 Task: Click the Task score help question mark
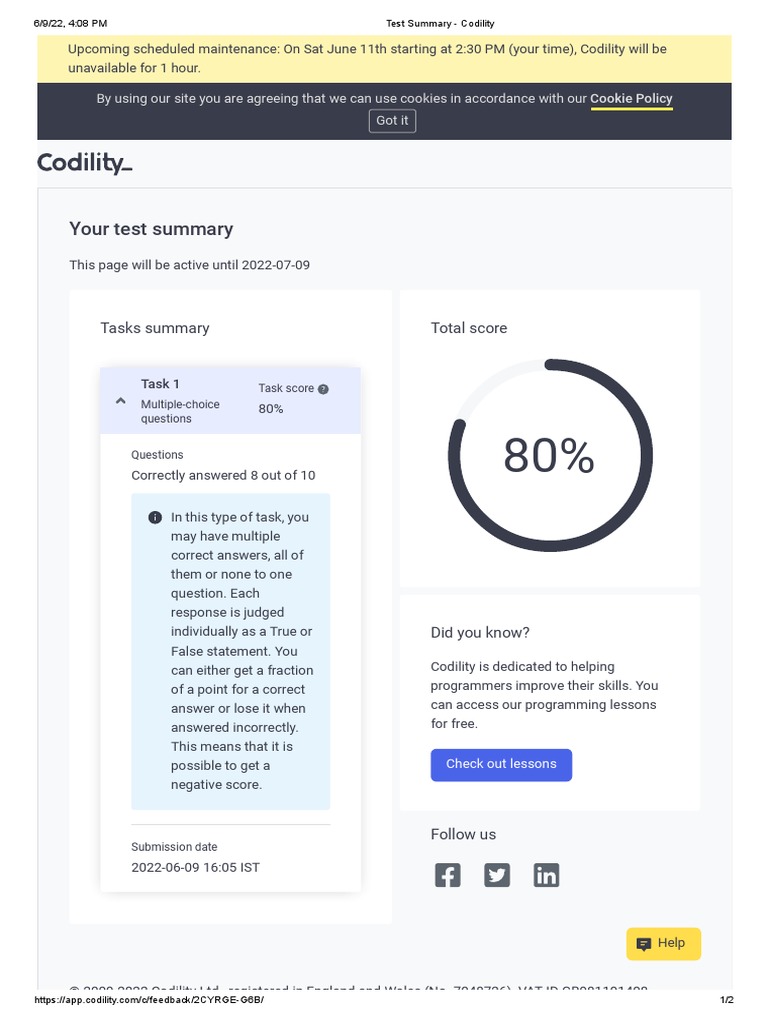coord(323,389)
